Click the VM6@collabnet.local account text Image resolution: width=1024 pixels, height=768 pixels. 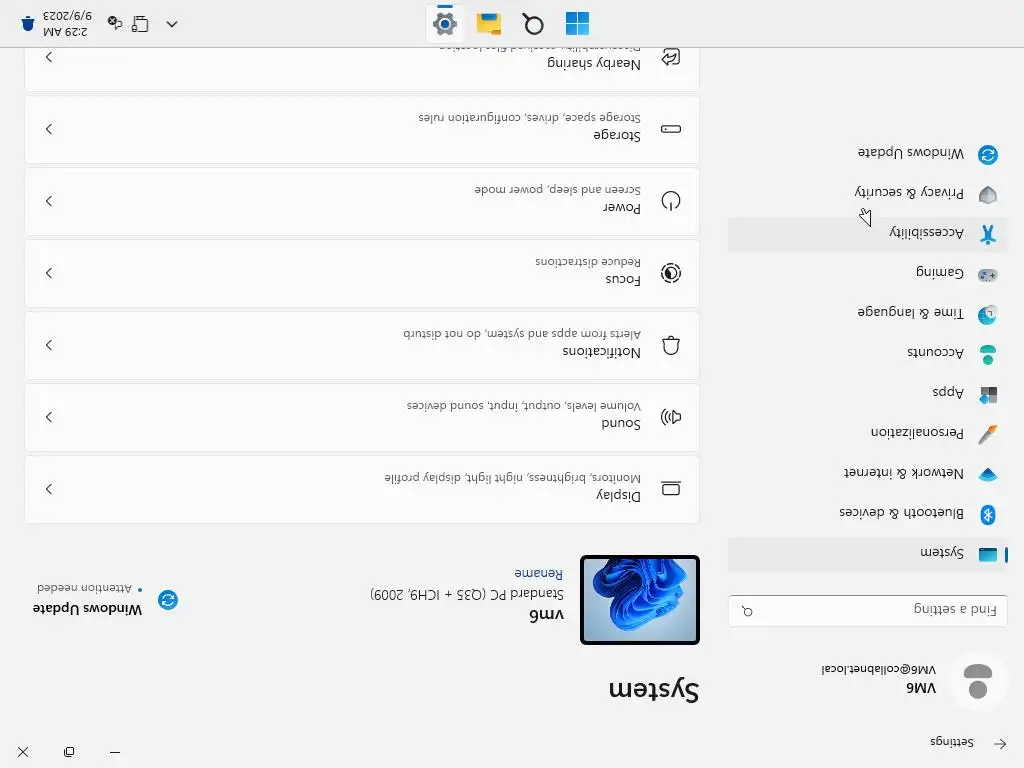(x=878, y=669)
